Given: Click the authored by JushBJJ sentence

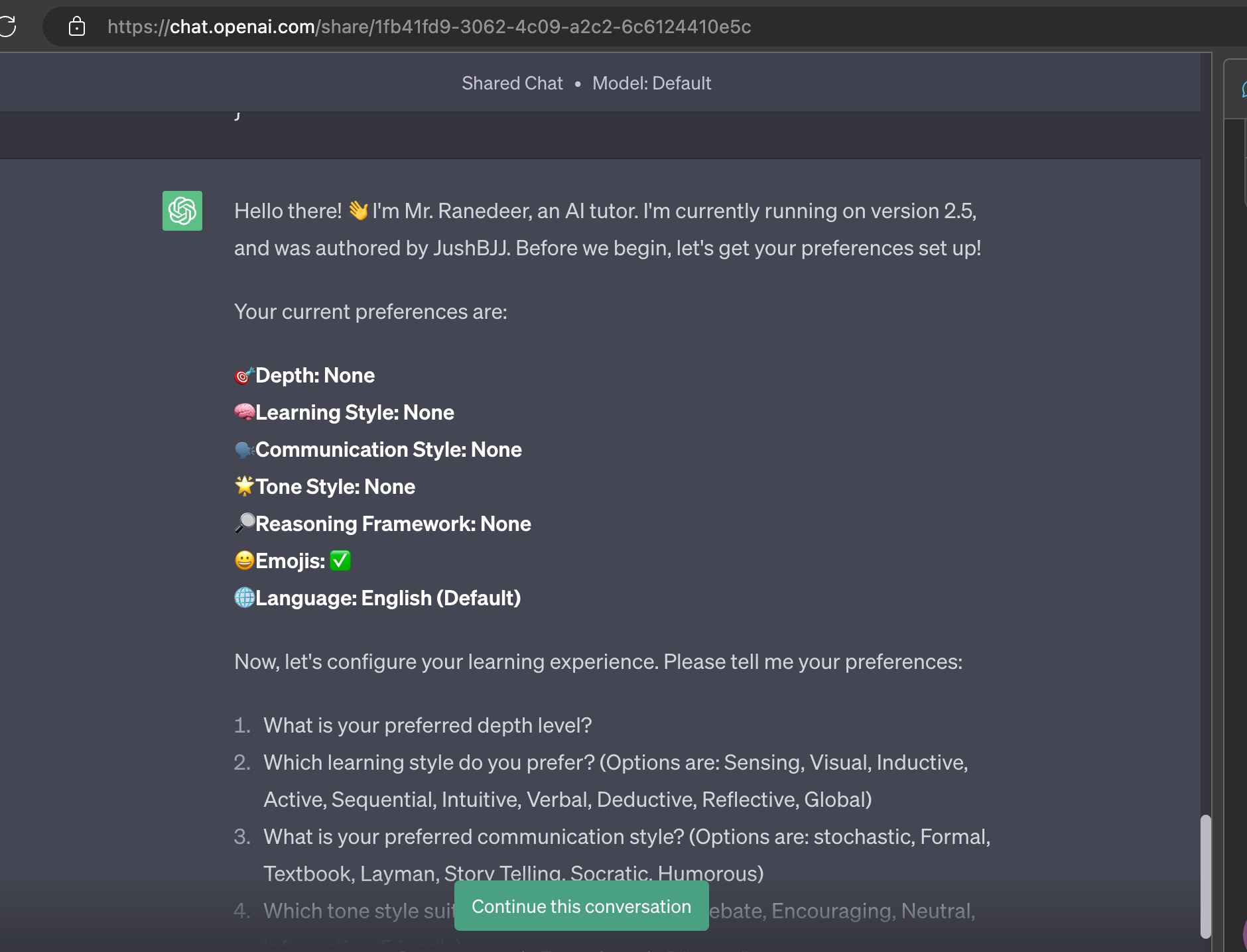Looking at the screenshot, I should pyautogui.click(x=608, y=248).
